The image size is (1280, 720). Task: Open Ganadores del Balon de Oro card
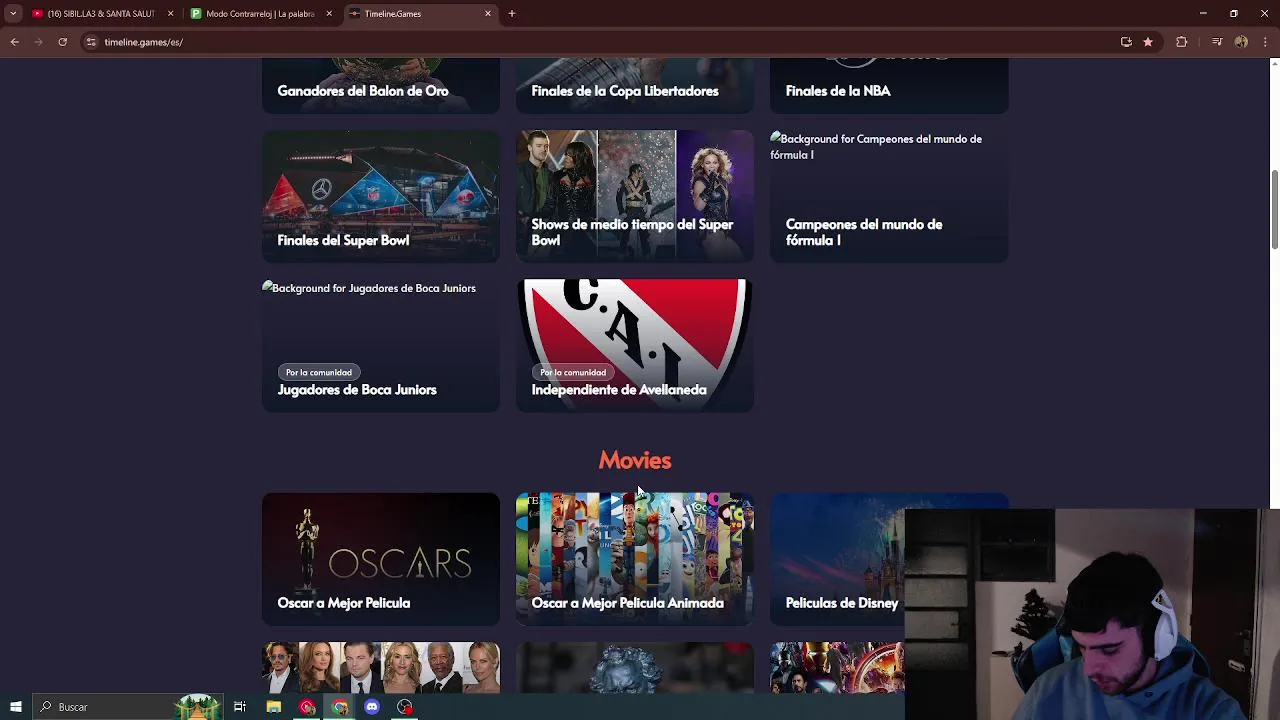(381, 86)
